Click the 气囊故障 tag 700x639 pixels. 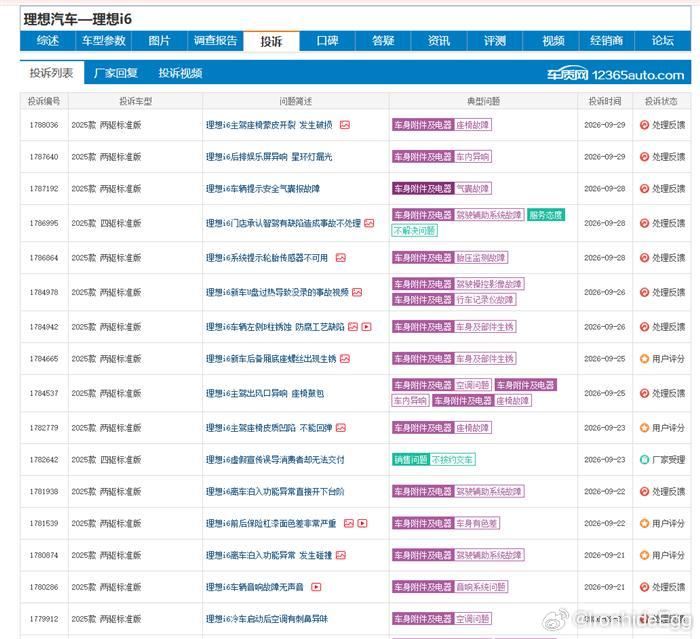pos(473,188)
